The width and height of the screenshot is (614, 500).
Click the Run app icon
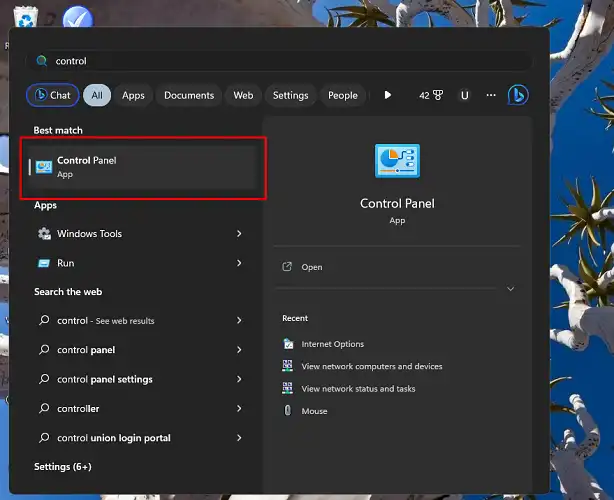tap(44, 263)
